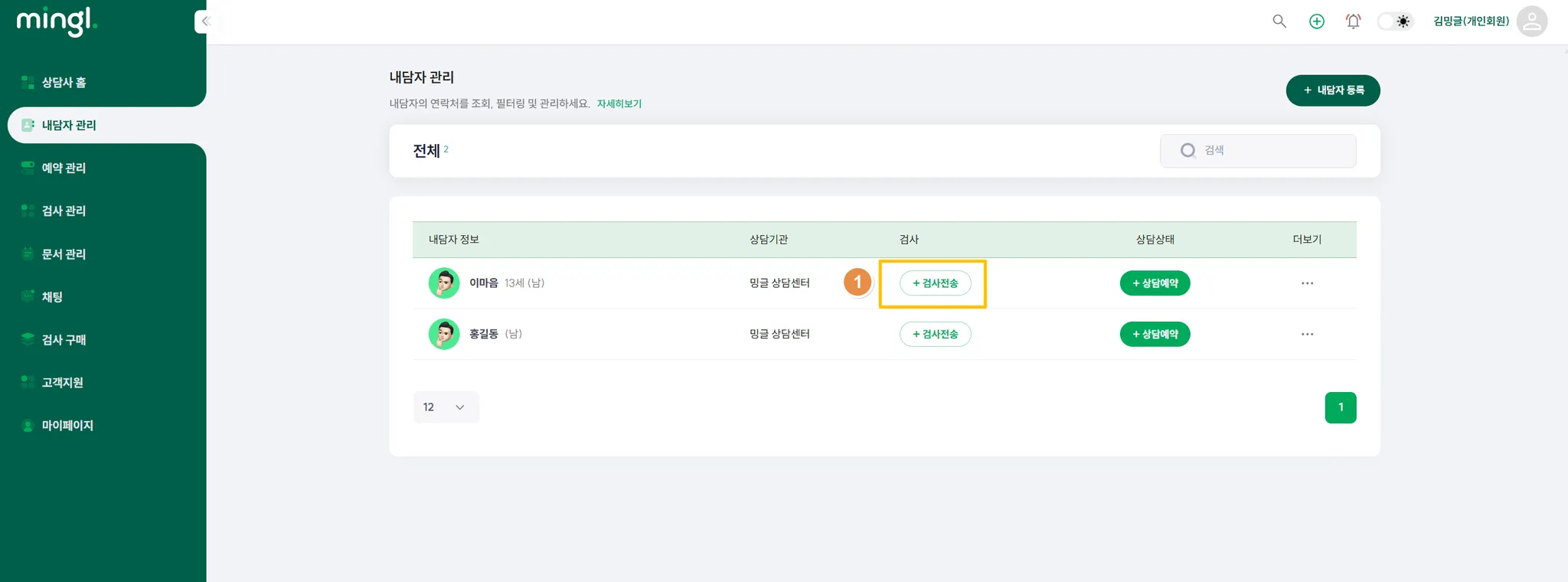Go to 예약 관리 in sidebar
This screenshot has width=1568, height=582.
pyautogui.click(x=64, y=168)
